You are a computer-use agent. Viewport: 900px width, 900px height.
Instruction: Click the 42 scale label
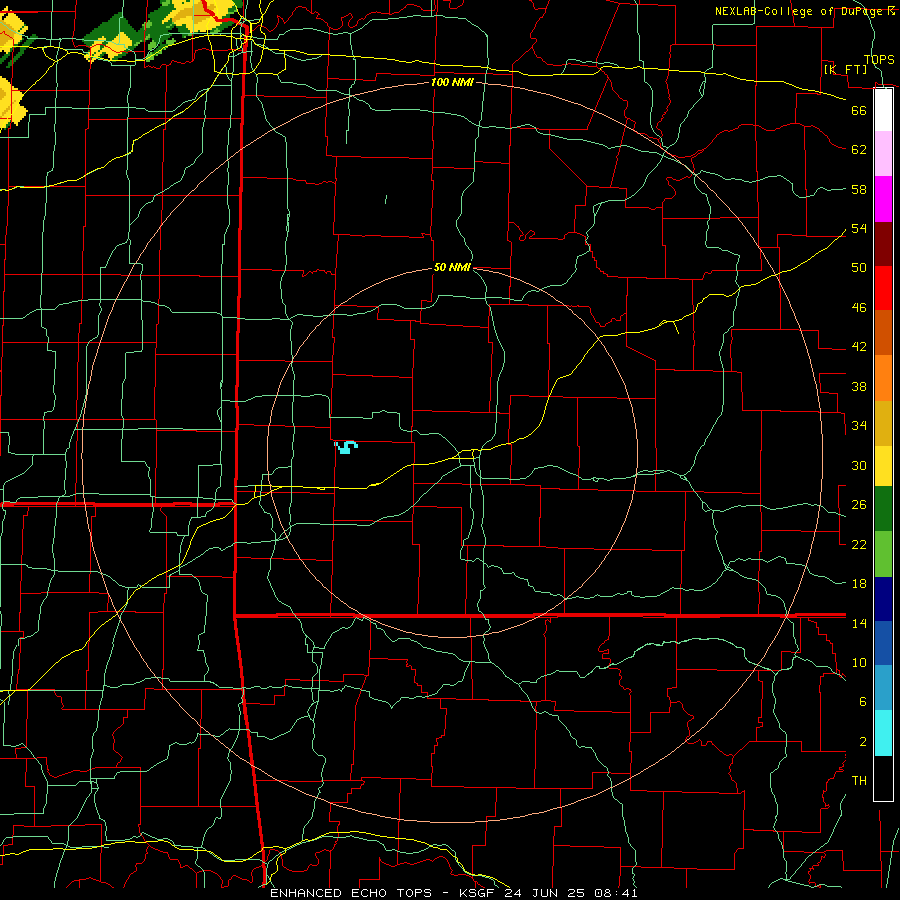coord(859,347)
